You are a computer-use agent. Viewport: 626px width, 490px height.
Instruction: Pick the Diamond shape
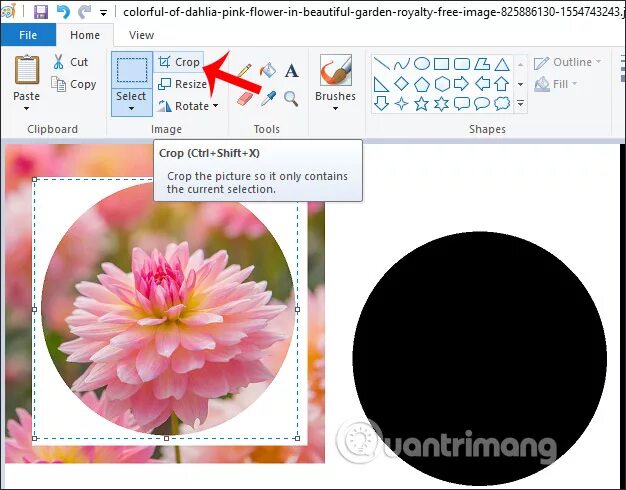pos(401,84)
